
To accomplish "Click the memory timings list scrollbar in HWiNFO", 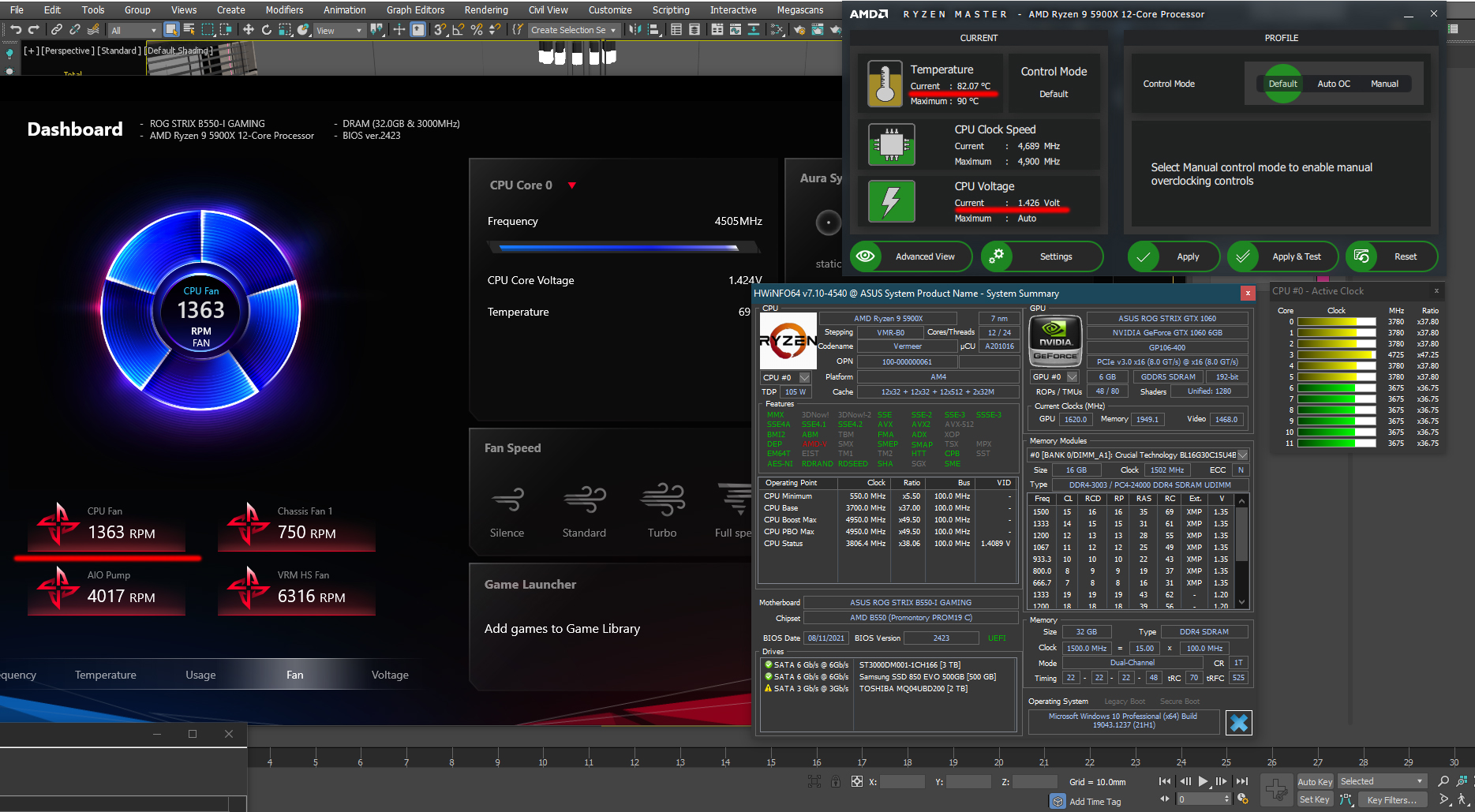I will click(x=1241, y=552).
